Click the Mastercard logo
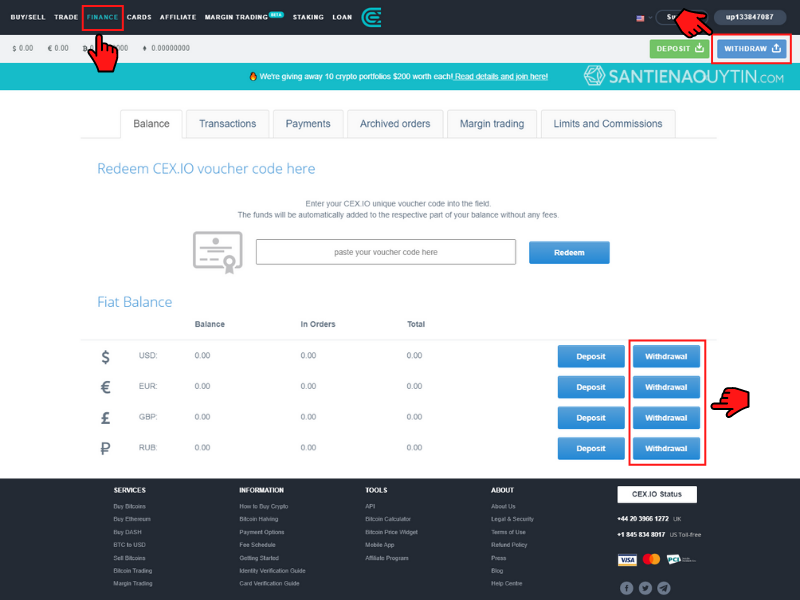The height and width of the screenshot is (600, 800). pos(652,559)
